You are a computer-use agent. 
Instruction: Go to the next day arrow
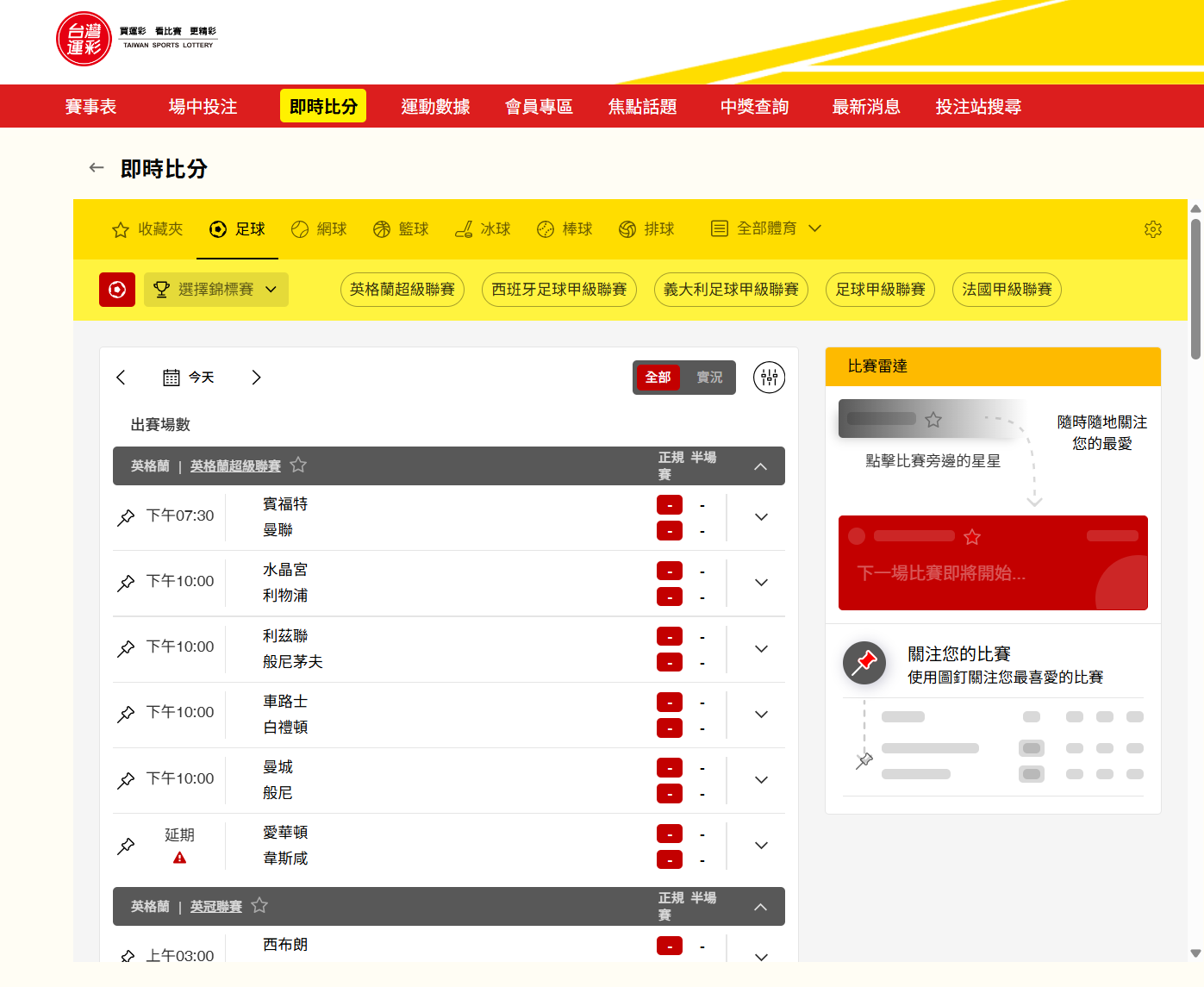256,378
